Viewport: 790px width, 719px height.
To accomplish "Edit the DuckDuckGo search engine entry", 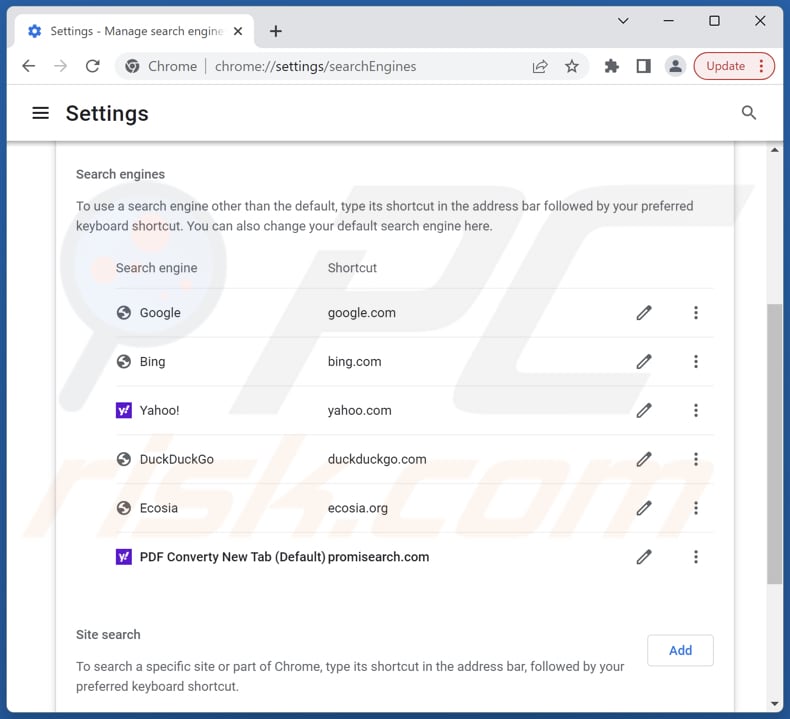I will coord(643,460).
